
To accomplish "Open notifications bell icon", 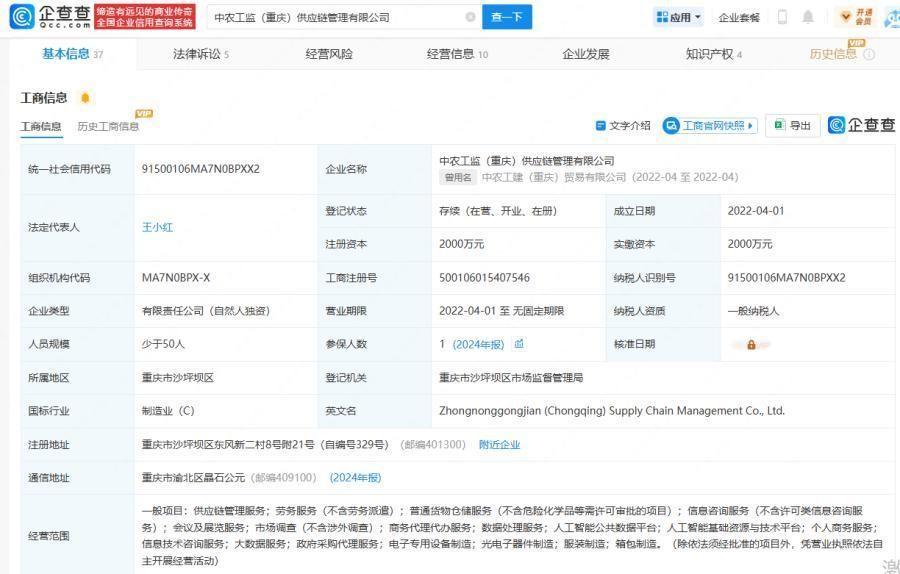I will tap(808, 17).
